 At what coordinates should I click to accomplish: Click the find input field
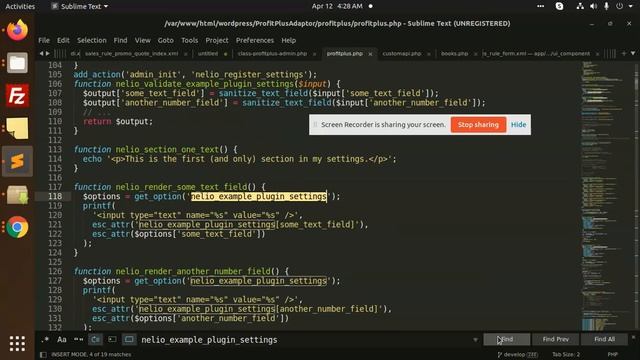coord(304,340)
